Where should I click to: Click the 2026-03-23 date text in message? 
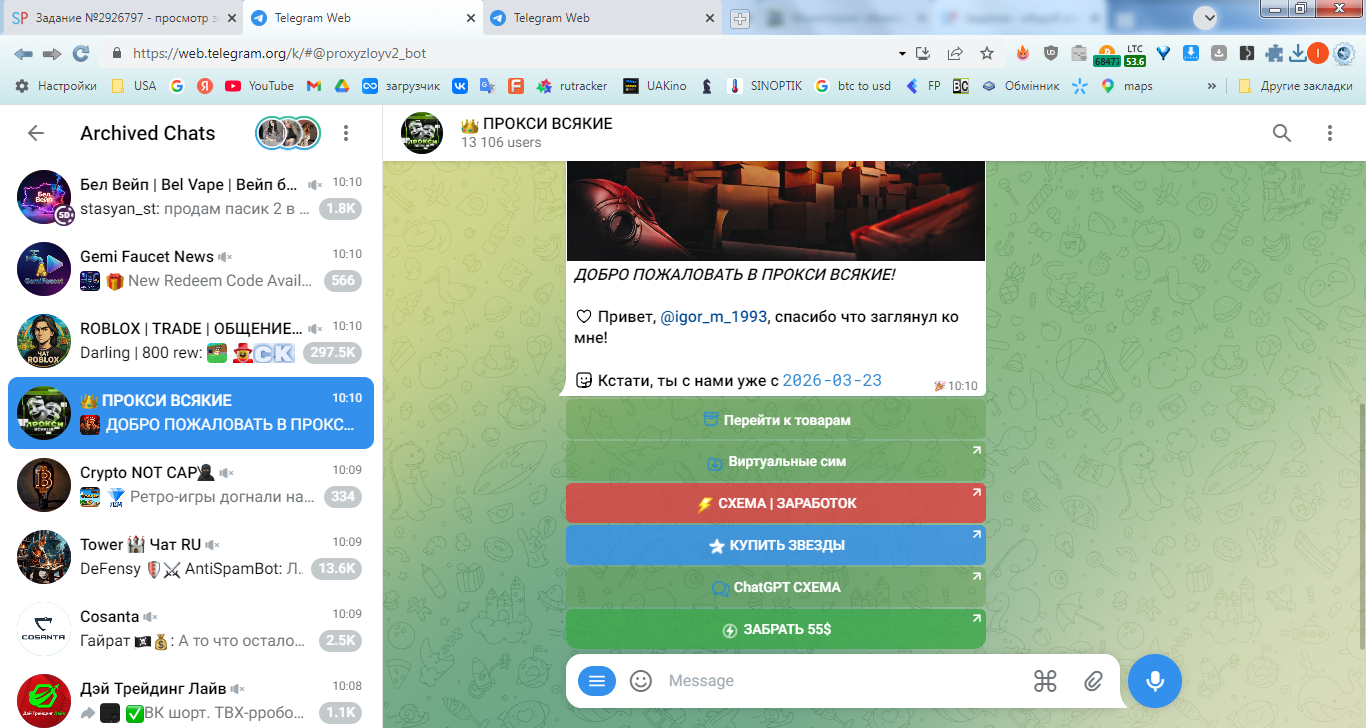point(832,380)
